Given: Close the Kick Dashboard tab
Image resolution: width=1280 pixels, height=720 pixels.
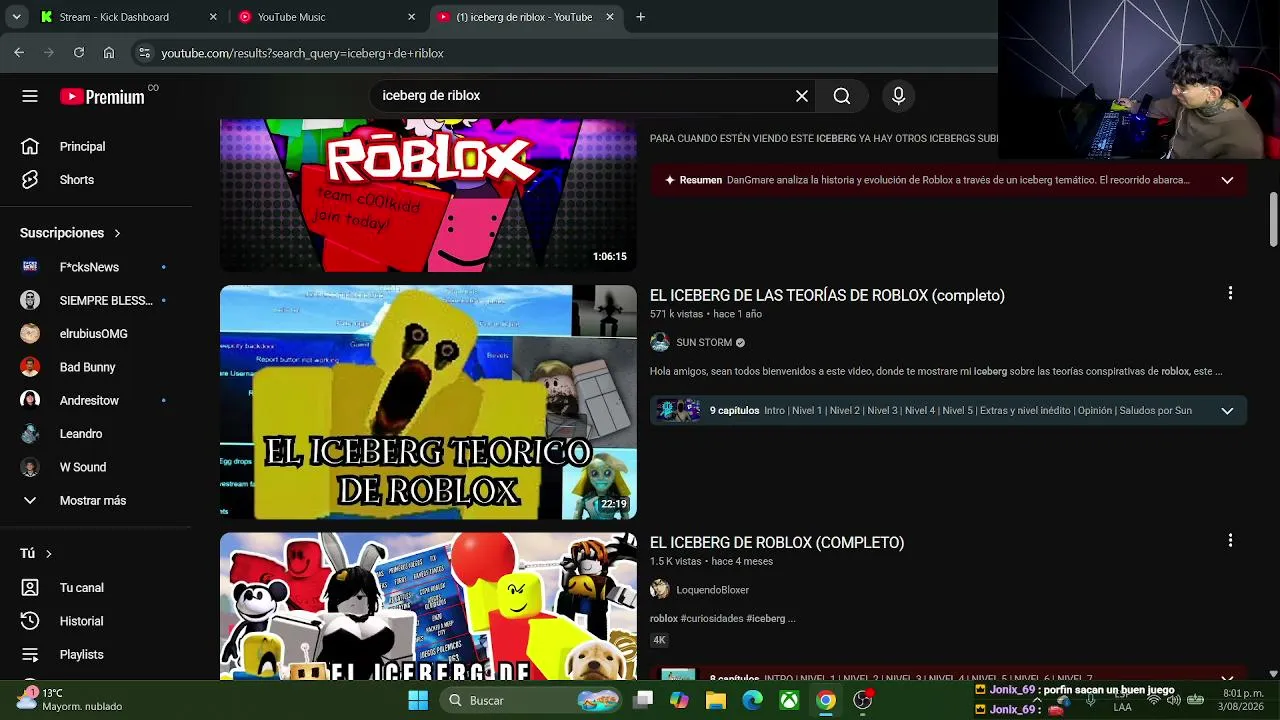Looking at the screenshot, I should [213, 17].
